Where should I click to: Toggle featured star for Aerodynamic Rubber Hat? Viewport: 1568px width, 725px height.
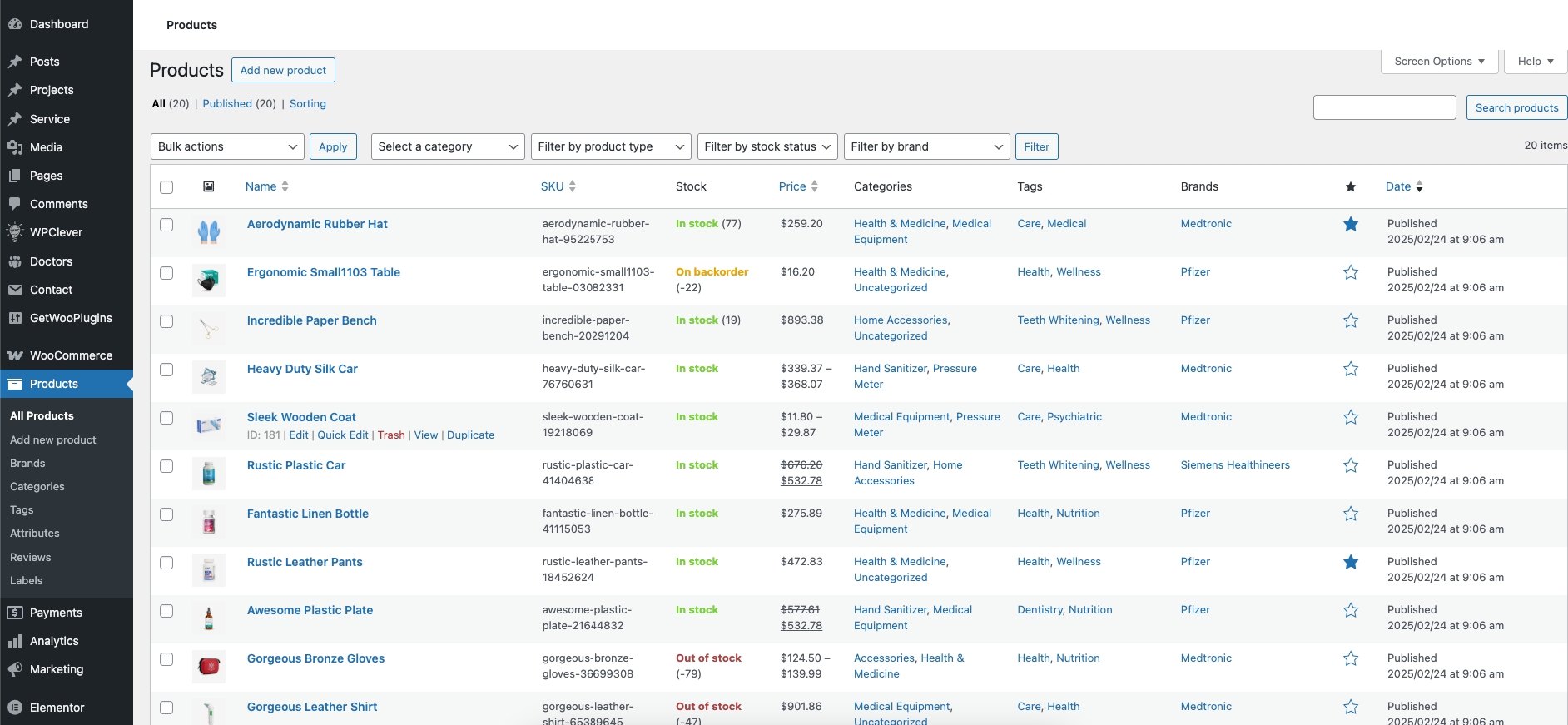(1350, 224)
